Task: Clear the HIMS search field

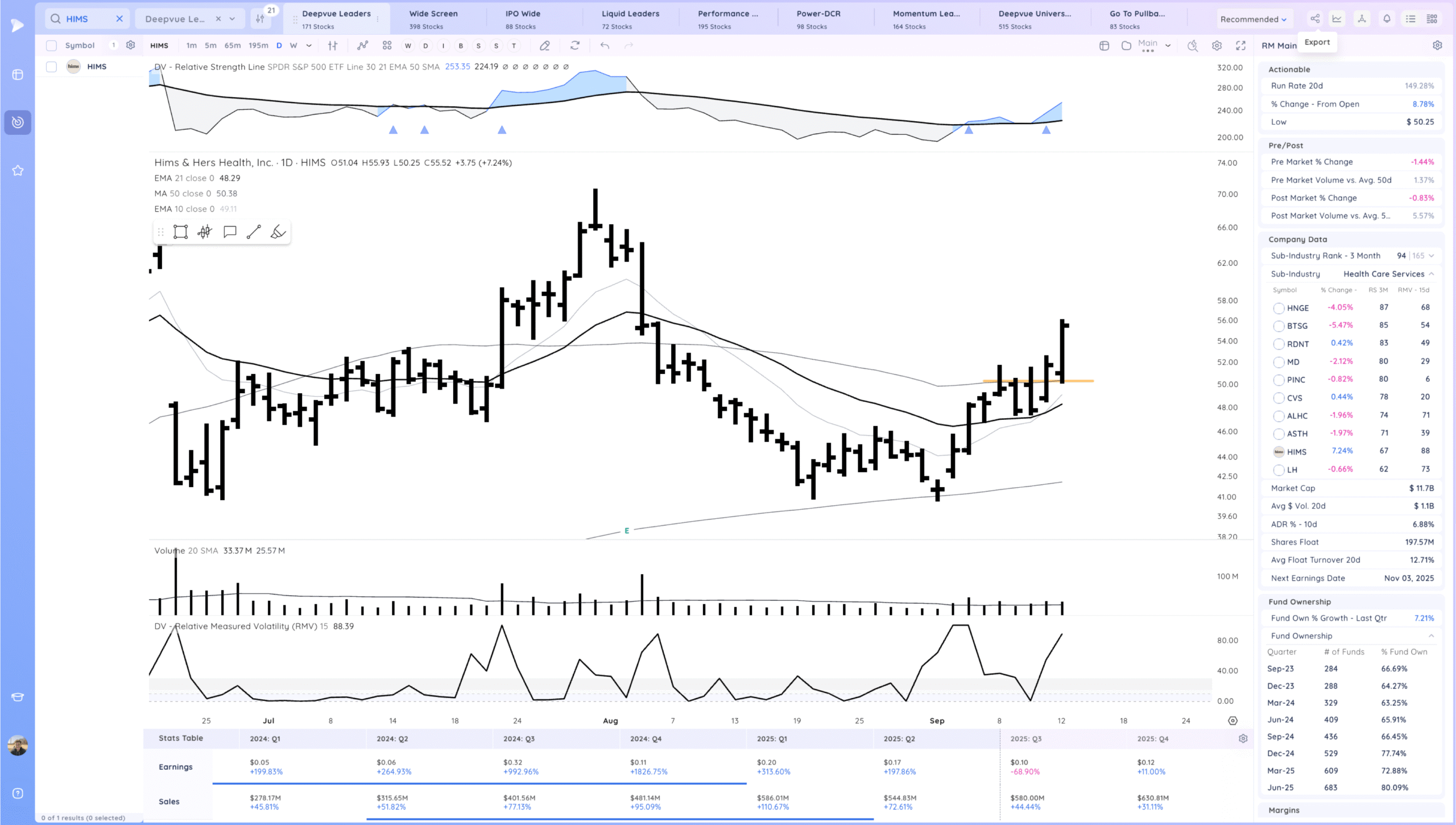Action: point(119,19)
